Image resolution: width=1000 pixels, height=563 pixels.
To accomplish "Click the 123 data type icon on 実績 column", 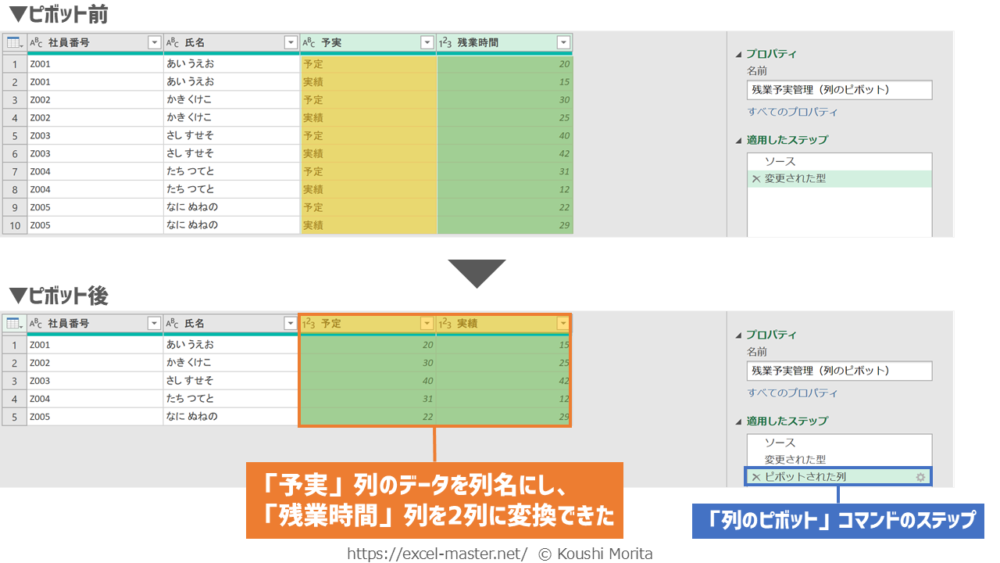I will click(445, 324).
